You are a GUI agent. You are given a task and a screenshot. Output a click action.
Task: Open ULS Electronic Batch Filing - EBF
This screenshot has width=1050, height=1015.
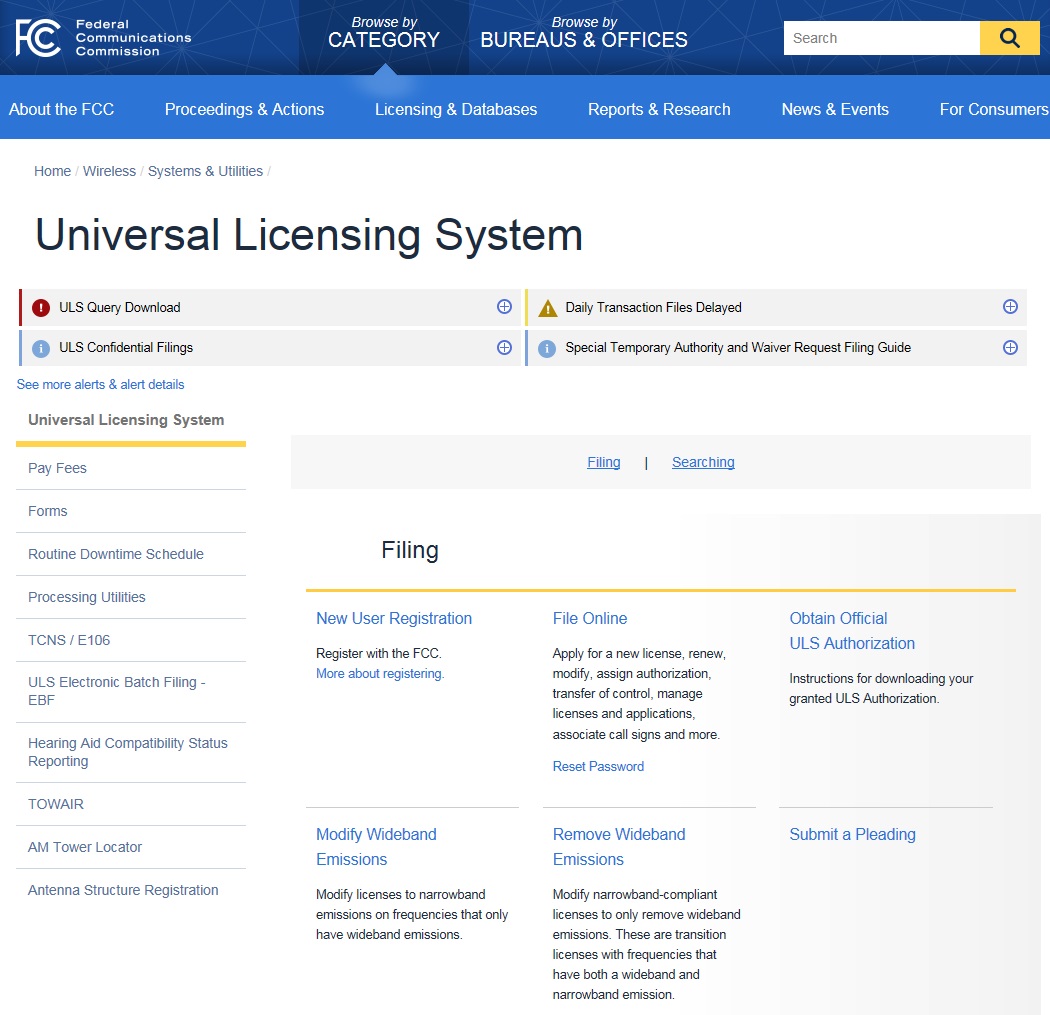coord(117,691)
